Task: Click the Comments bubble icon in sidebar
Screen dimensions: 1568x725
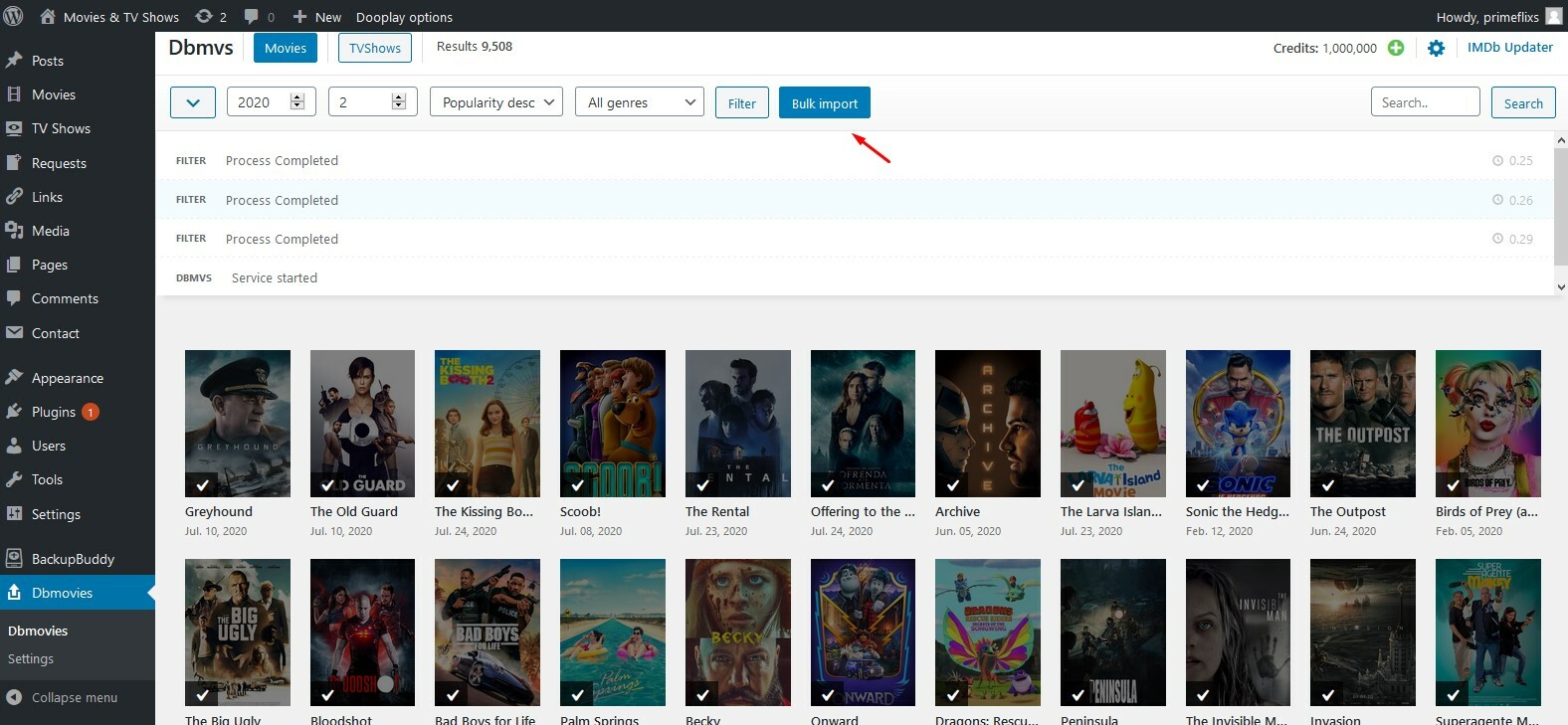Action: click(14, 298)
